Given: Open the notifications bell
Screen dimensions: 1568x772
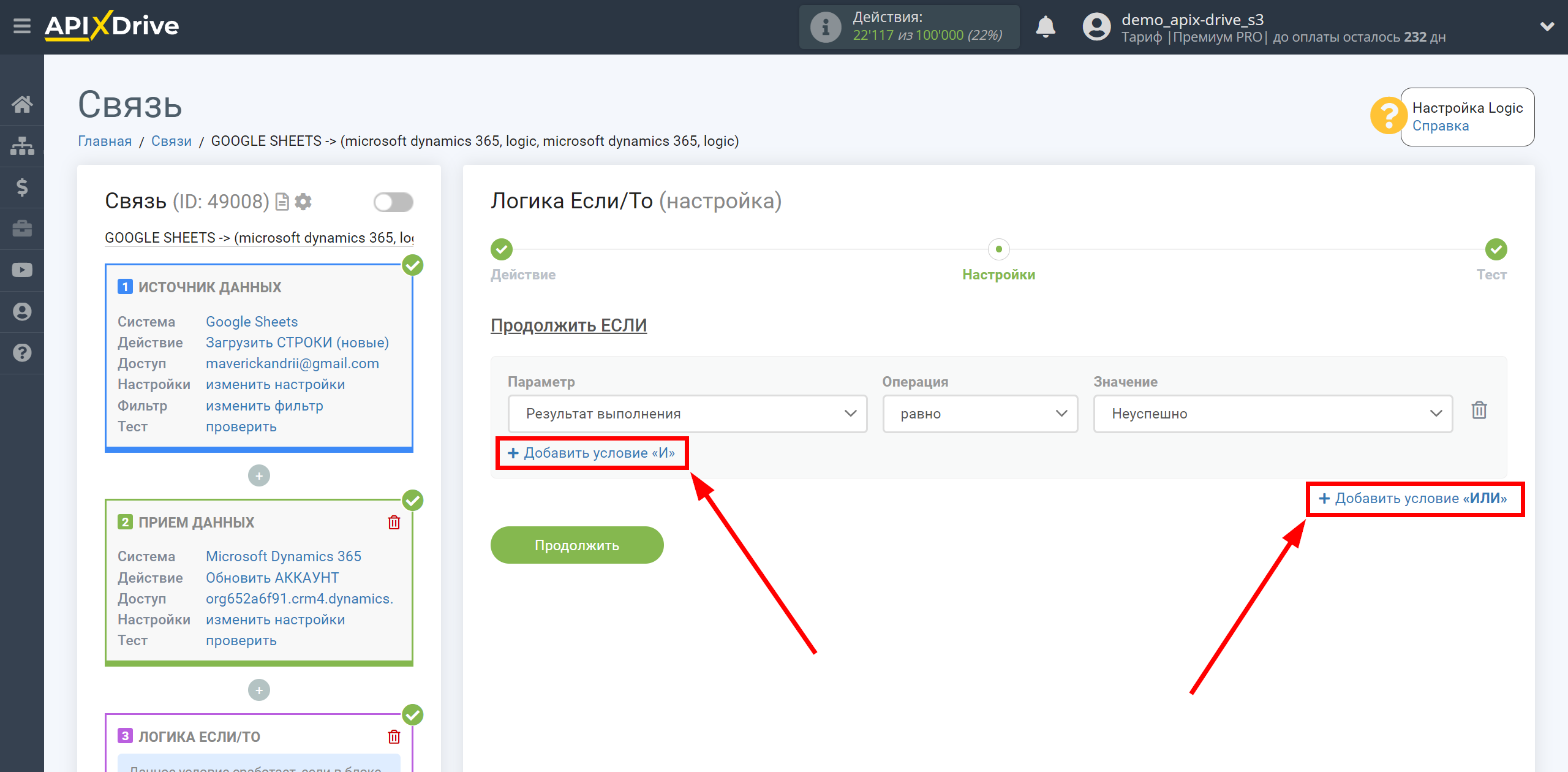Looking at the screenshot, I should (1046, 27).
